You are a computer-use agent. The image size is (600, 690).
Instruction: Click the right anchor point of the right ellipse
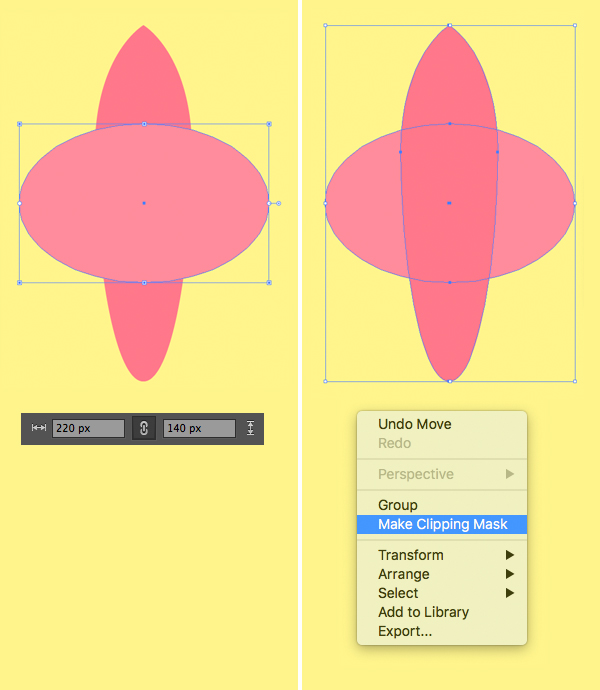pyautogui.click(x=574, y=203)
